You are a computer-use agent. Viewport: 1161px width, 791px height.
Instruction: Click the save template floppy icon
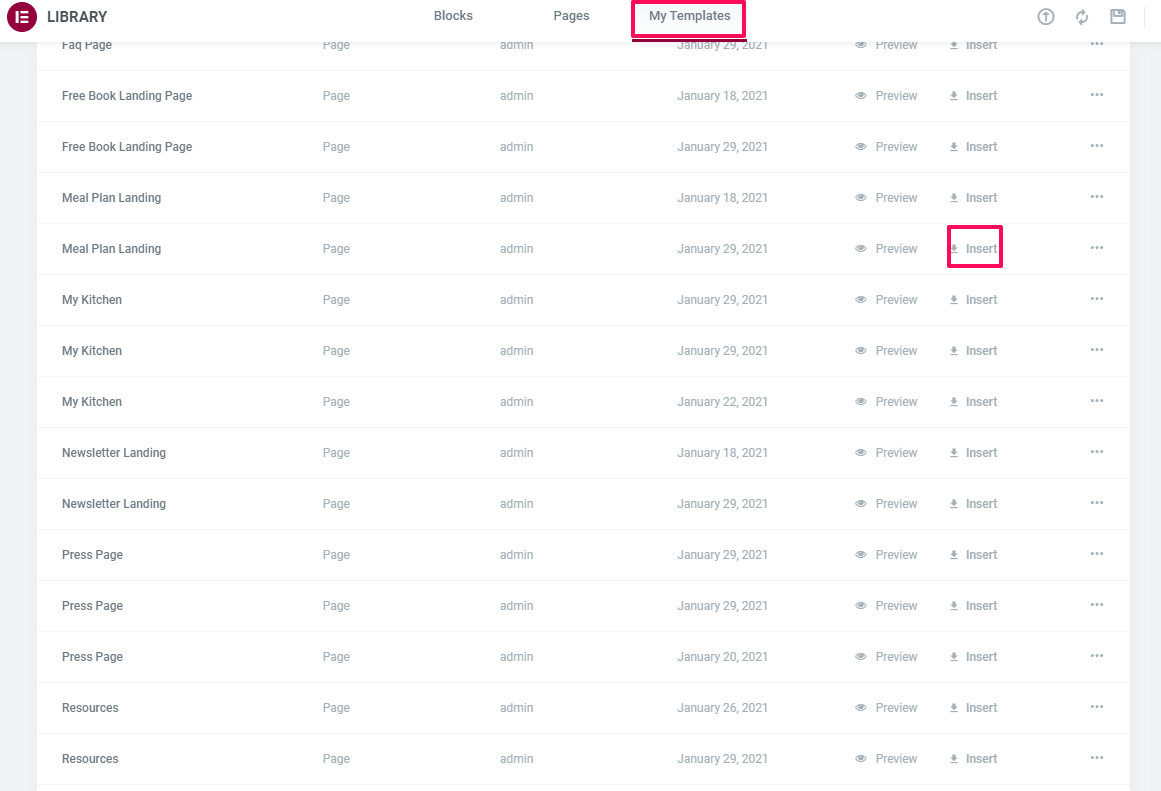coord(1118,16)
